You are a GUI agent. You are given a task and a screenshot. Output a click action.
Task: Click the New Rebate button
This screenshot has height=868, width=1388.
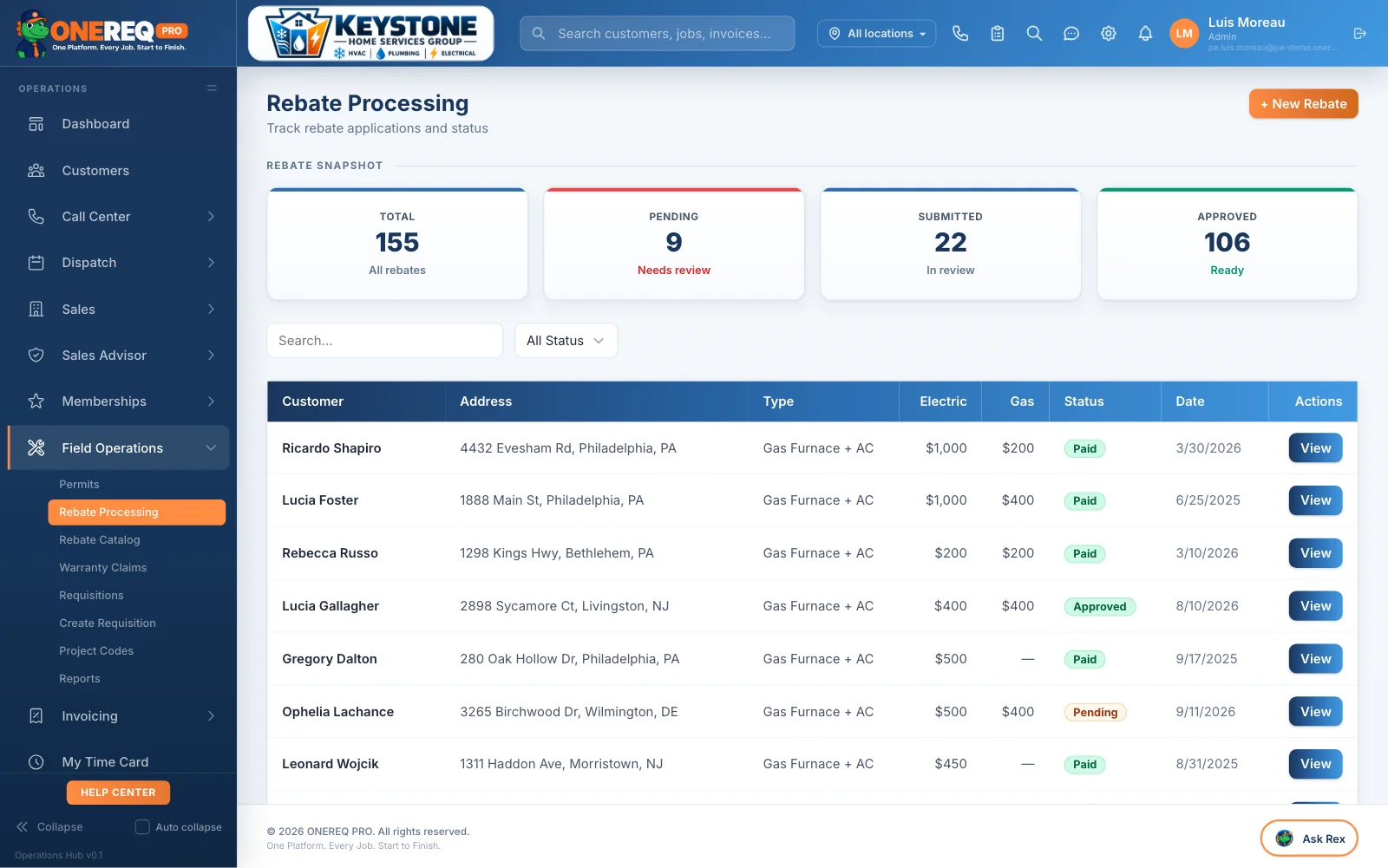click(1303, 104)
